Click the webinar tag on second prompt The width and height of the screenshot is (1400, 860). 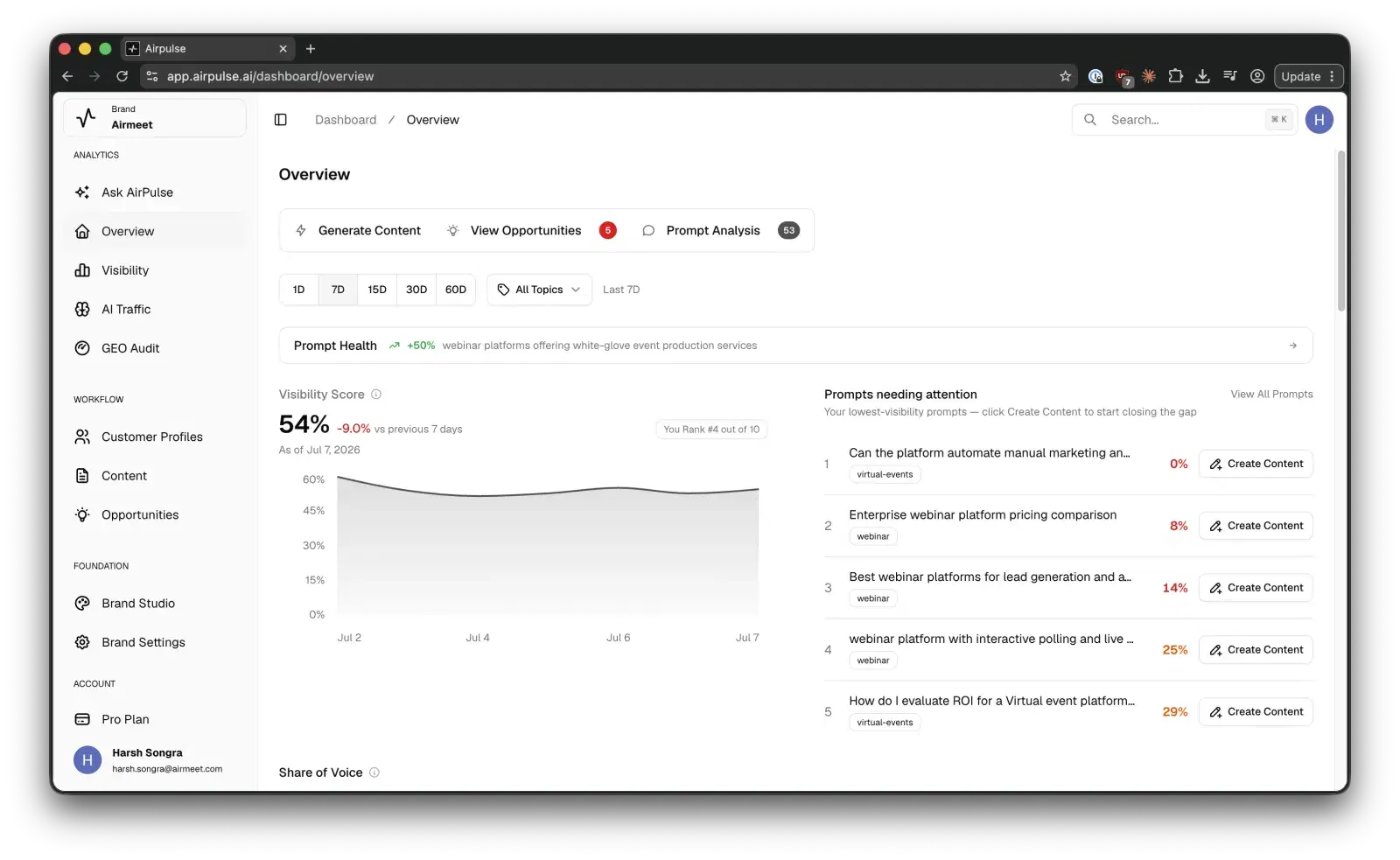click(873, 537)
